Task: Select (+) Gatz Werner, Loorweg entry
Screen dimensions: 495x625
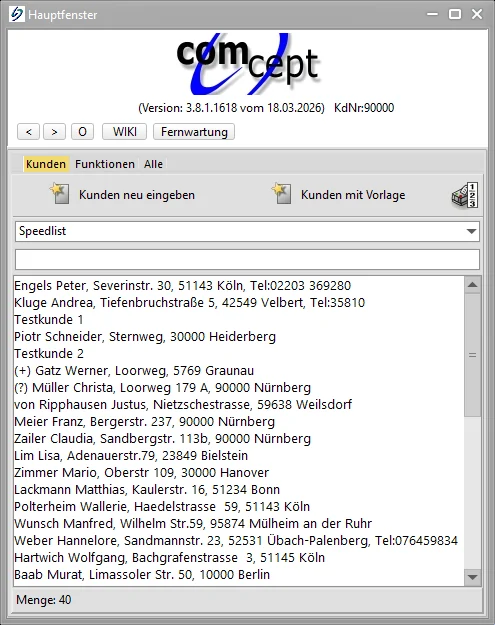Action: click(239, 371)
